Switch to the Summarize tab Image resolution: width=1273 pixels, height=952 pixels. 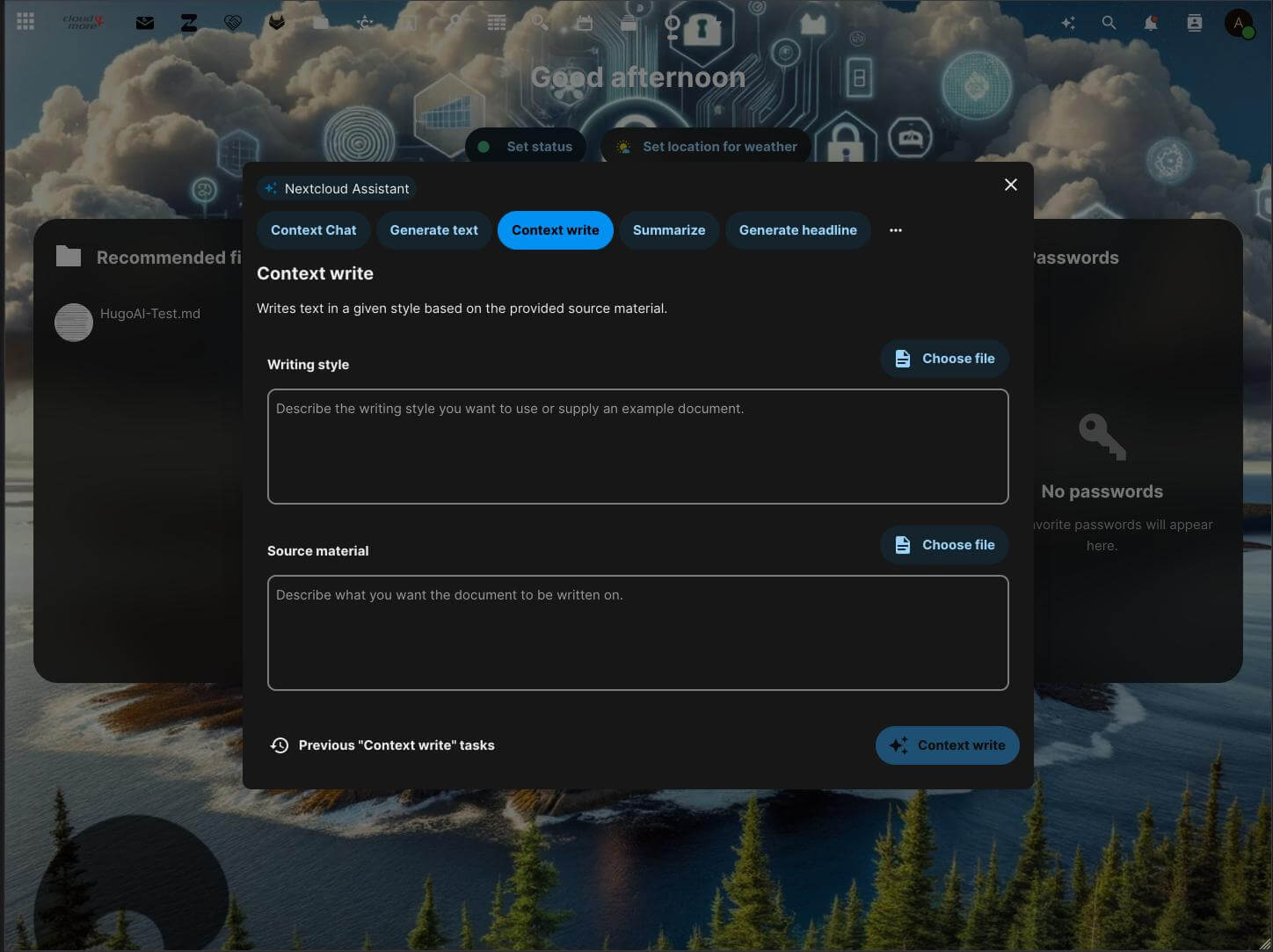click(669, 230)
